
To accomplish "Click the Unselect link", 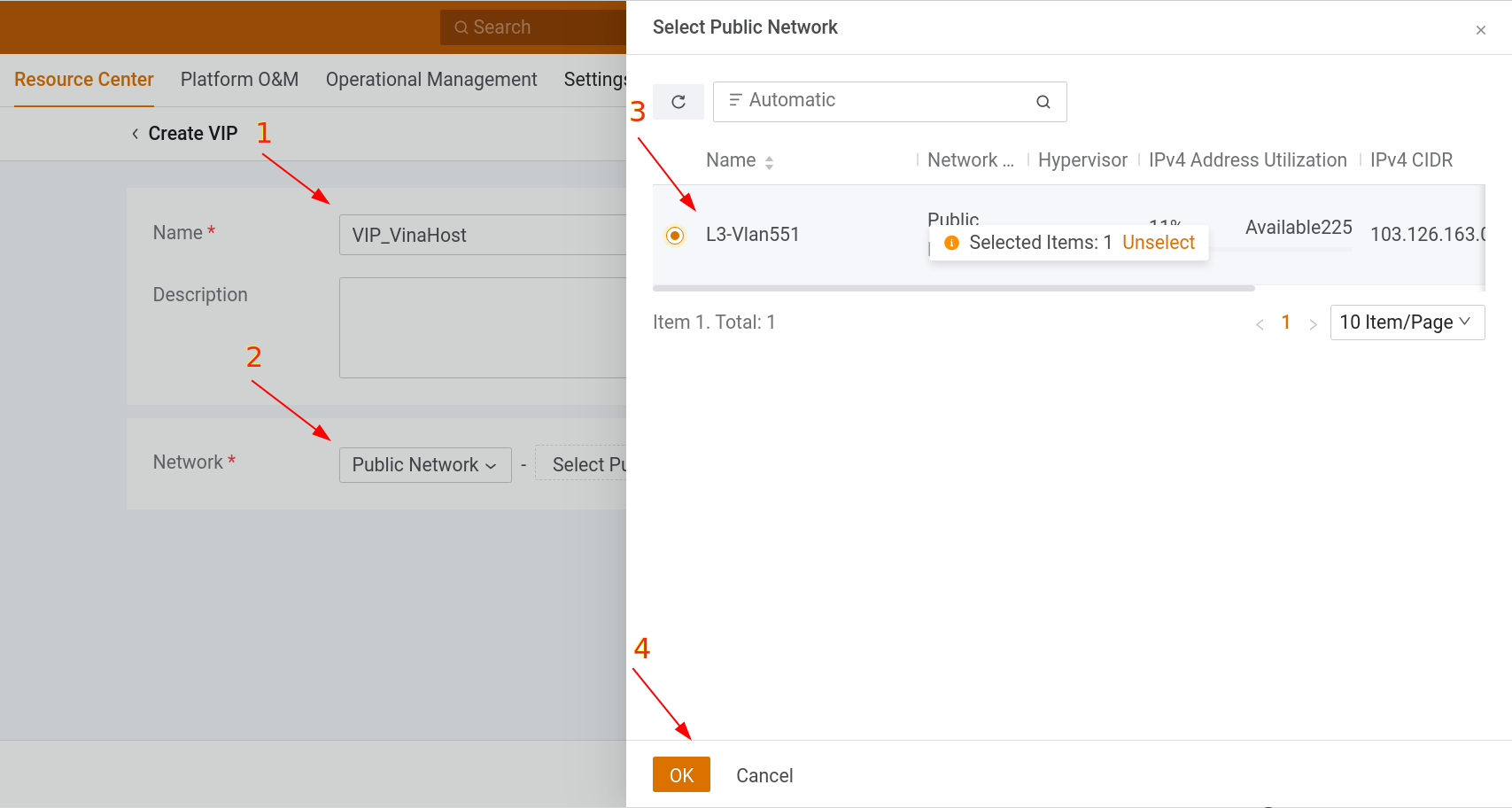I will pyautogui.click(x=1158, y=243).
